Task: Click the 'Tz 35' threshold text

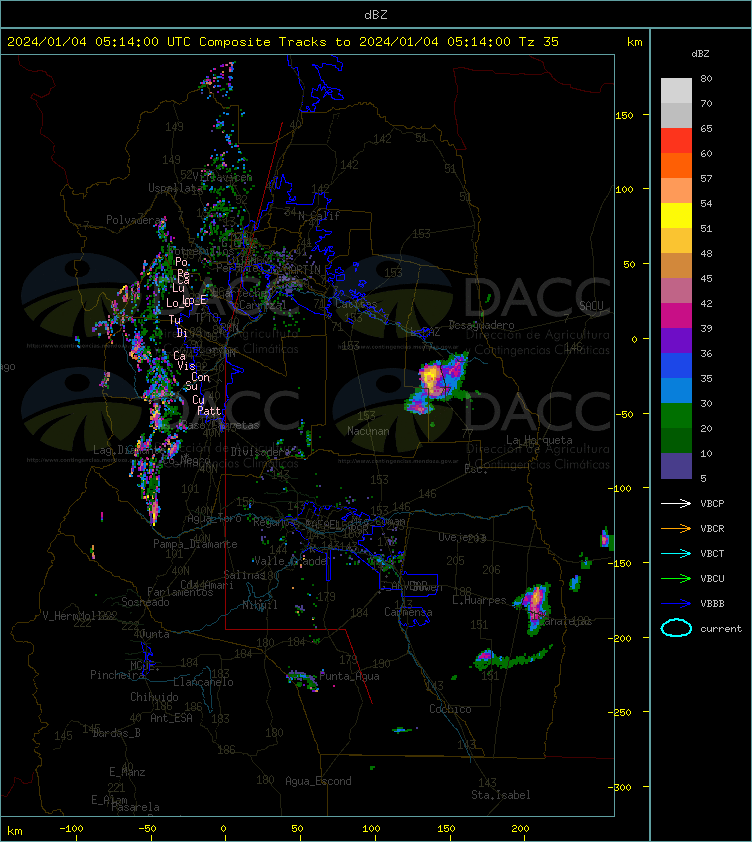Action: tap(539, 41)
